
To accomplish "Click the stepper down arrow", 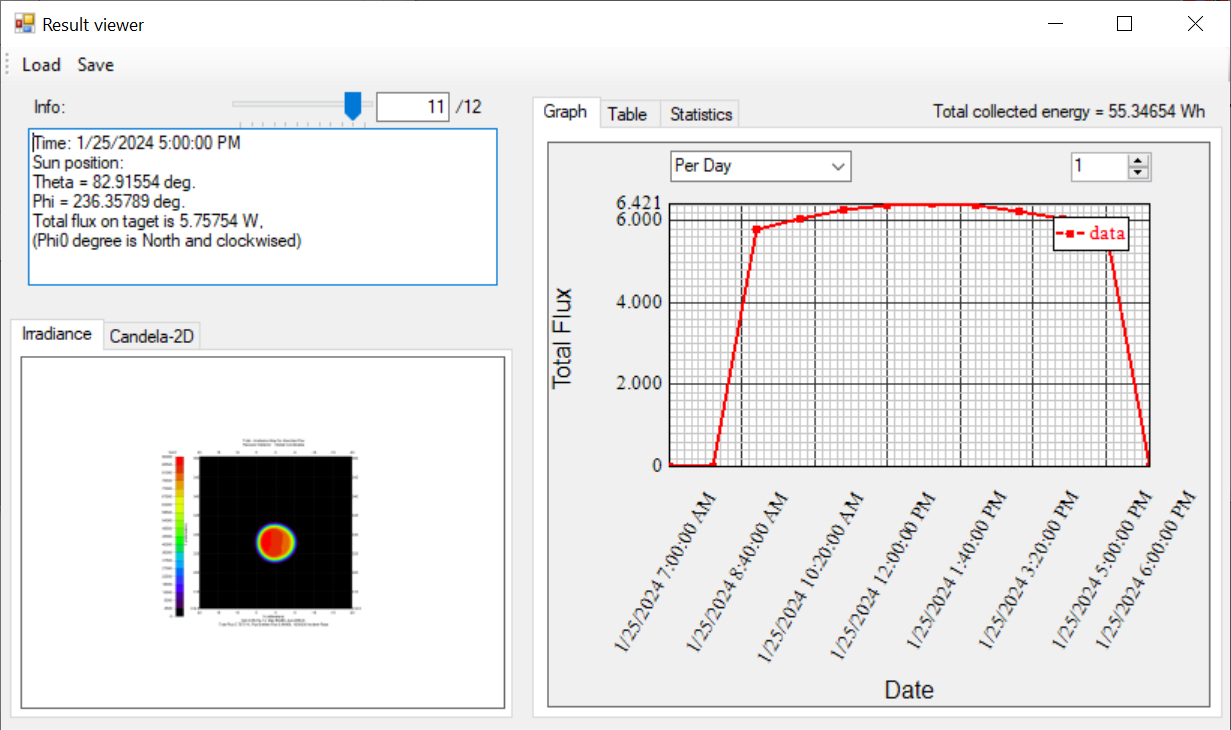I will point(1138,172).
